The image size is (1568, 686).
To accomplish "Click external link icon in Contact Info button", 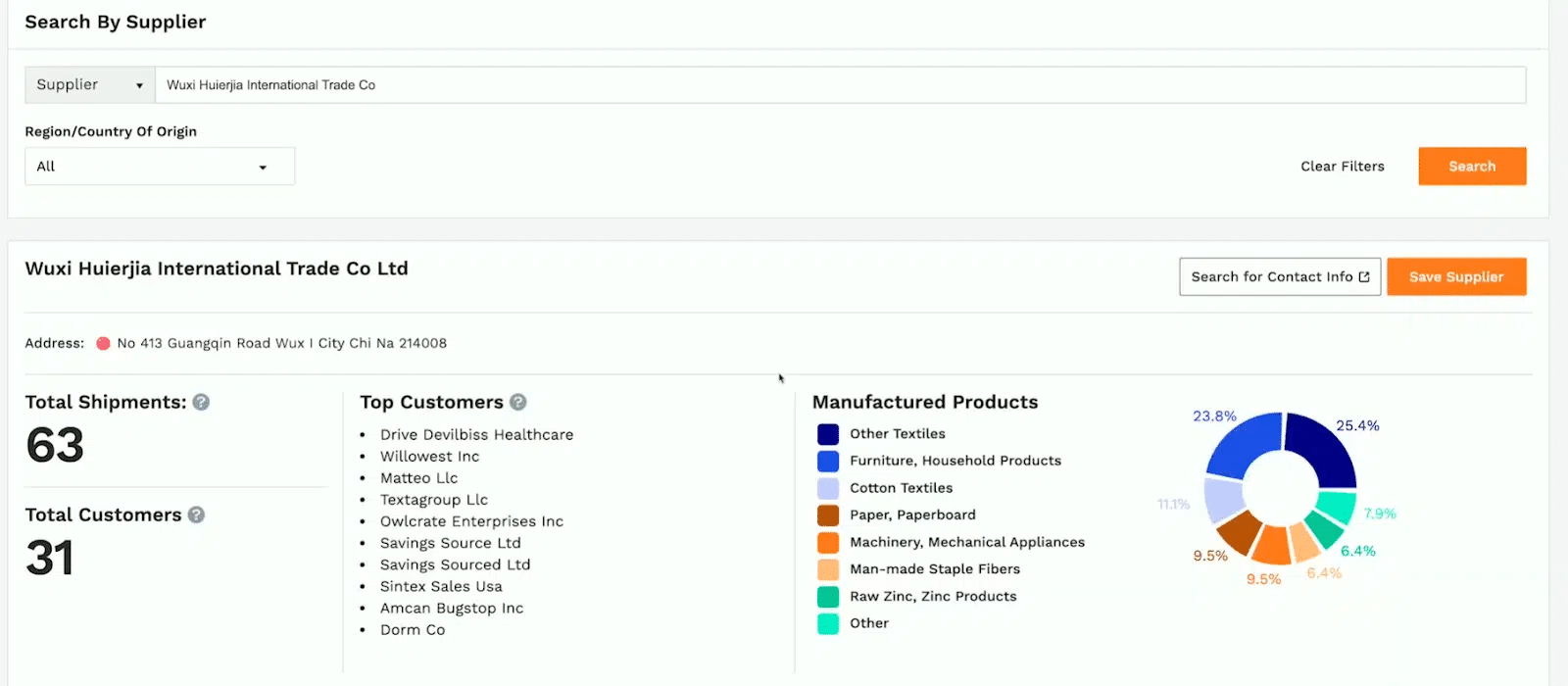I will click(x=1364, y=277).
